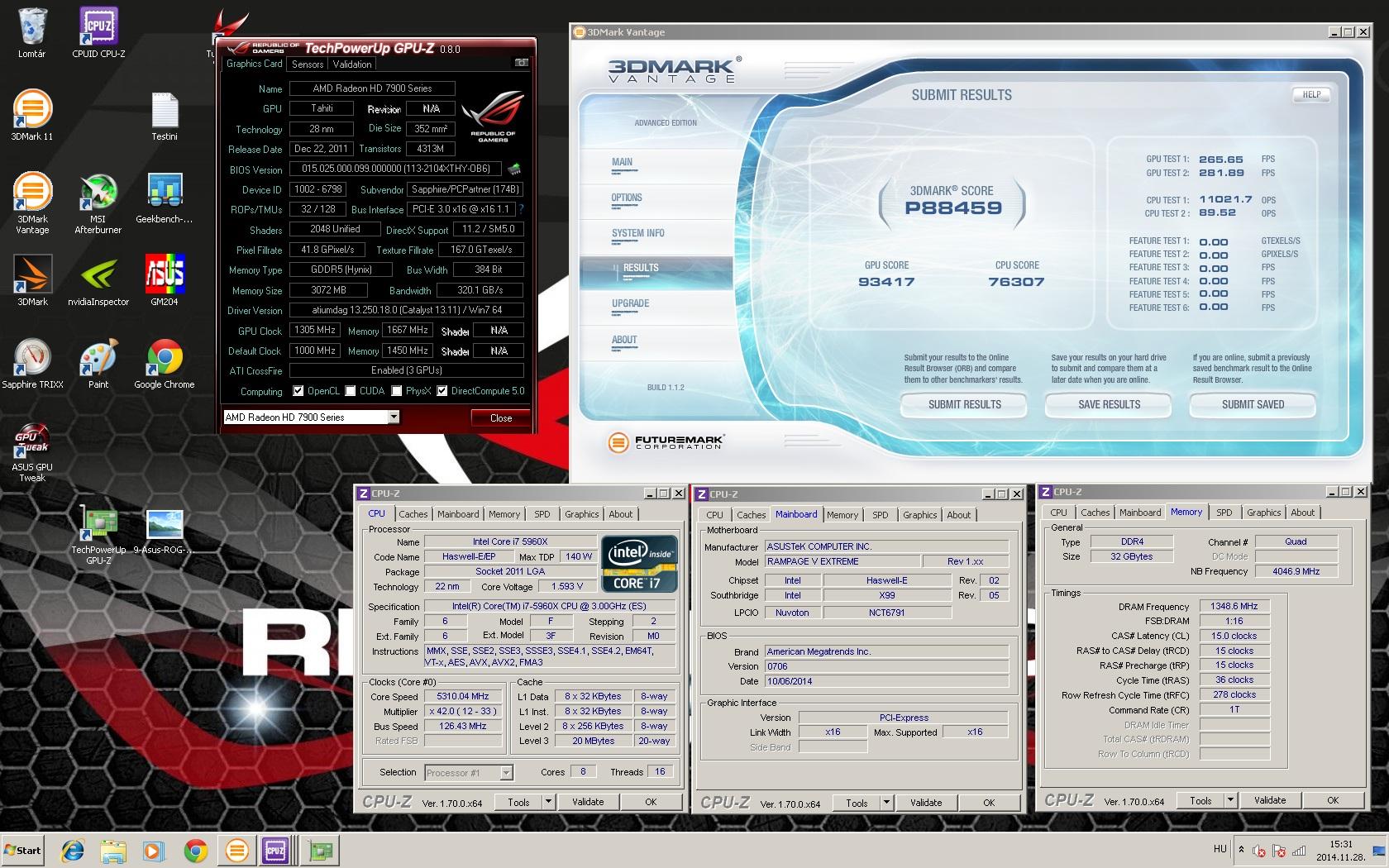
Task: Open CPUID CPU-Z desktop shortcut
Action: pyautogui.click(x=98, y=33)
